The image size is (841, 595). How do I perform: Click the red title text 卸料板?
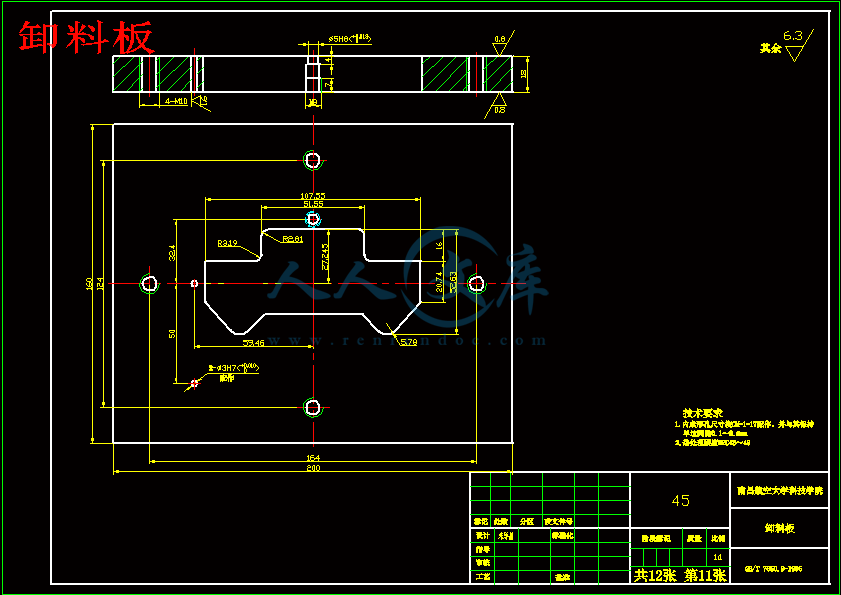(87, 37)
